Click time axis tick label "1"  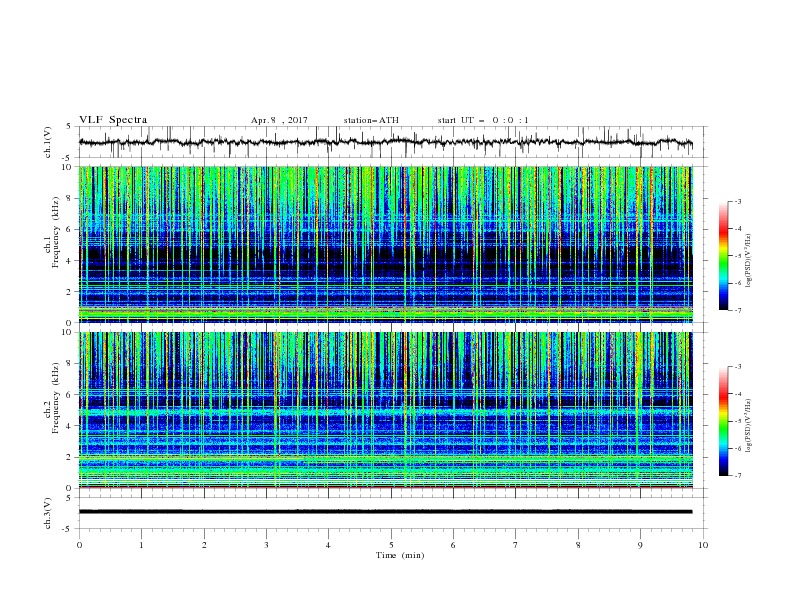(141, 545)
